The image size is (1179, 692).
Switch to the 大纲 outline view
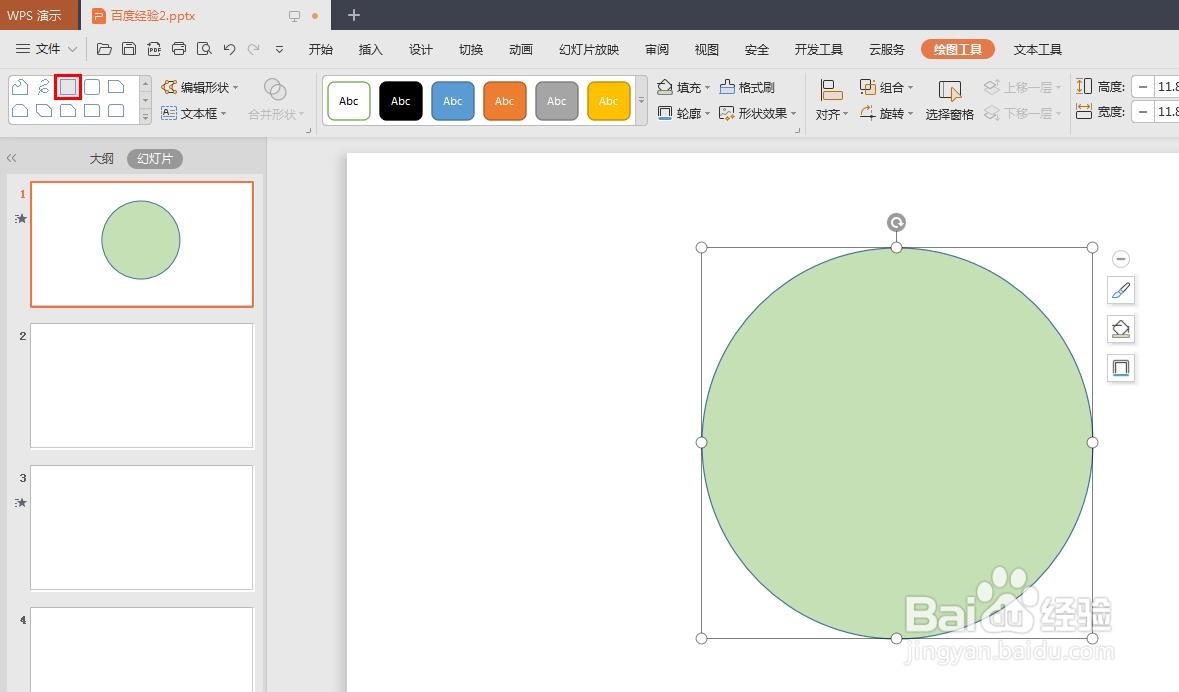click(x=102, y=159)
